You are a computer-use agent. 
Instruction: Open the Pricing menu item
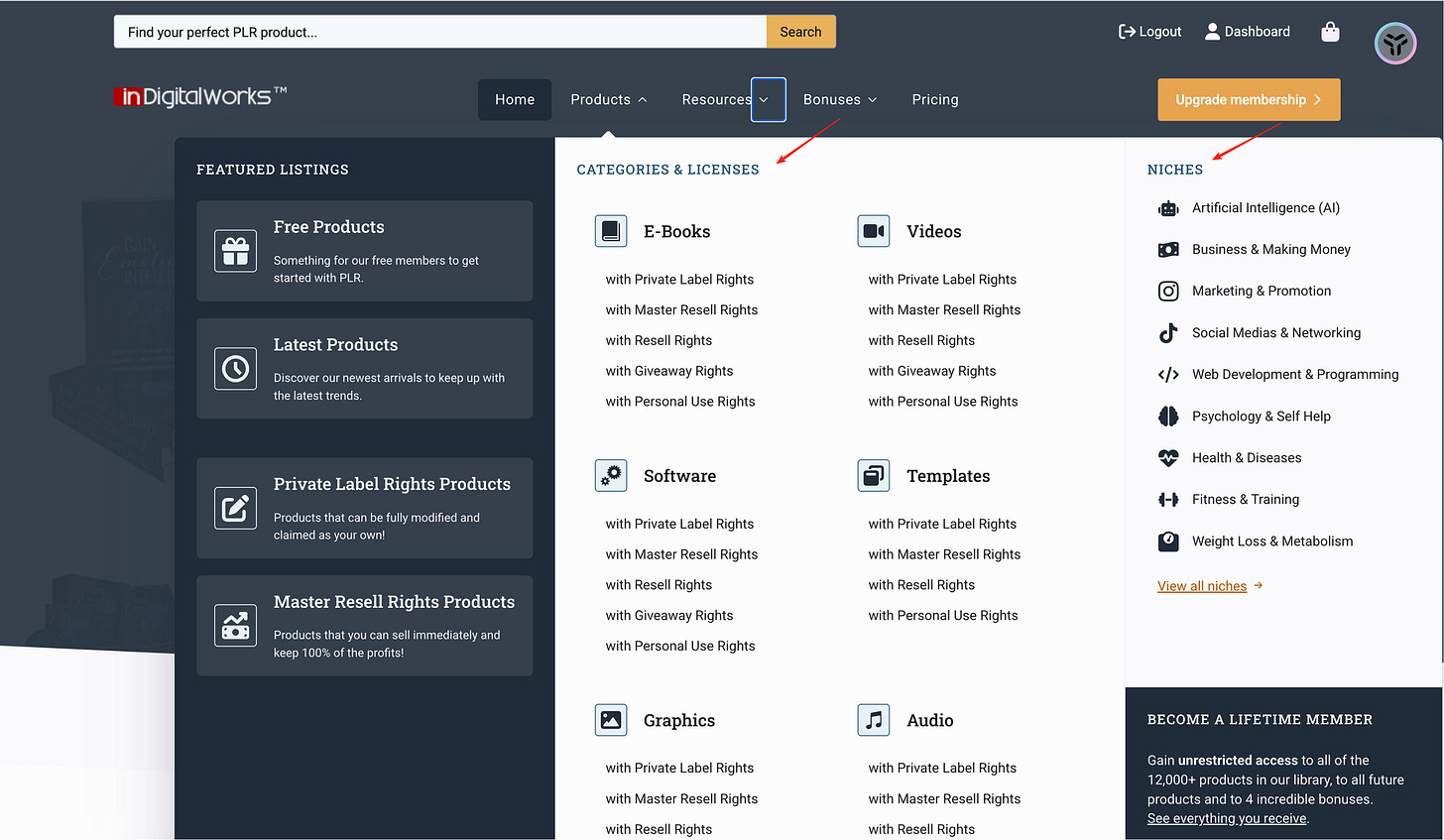[935, 99]
